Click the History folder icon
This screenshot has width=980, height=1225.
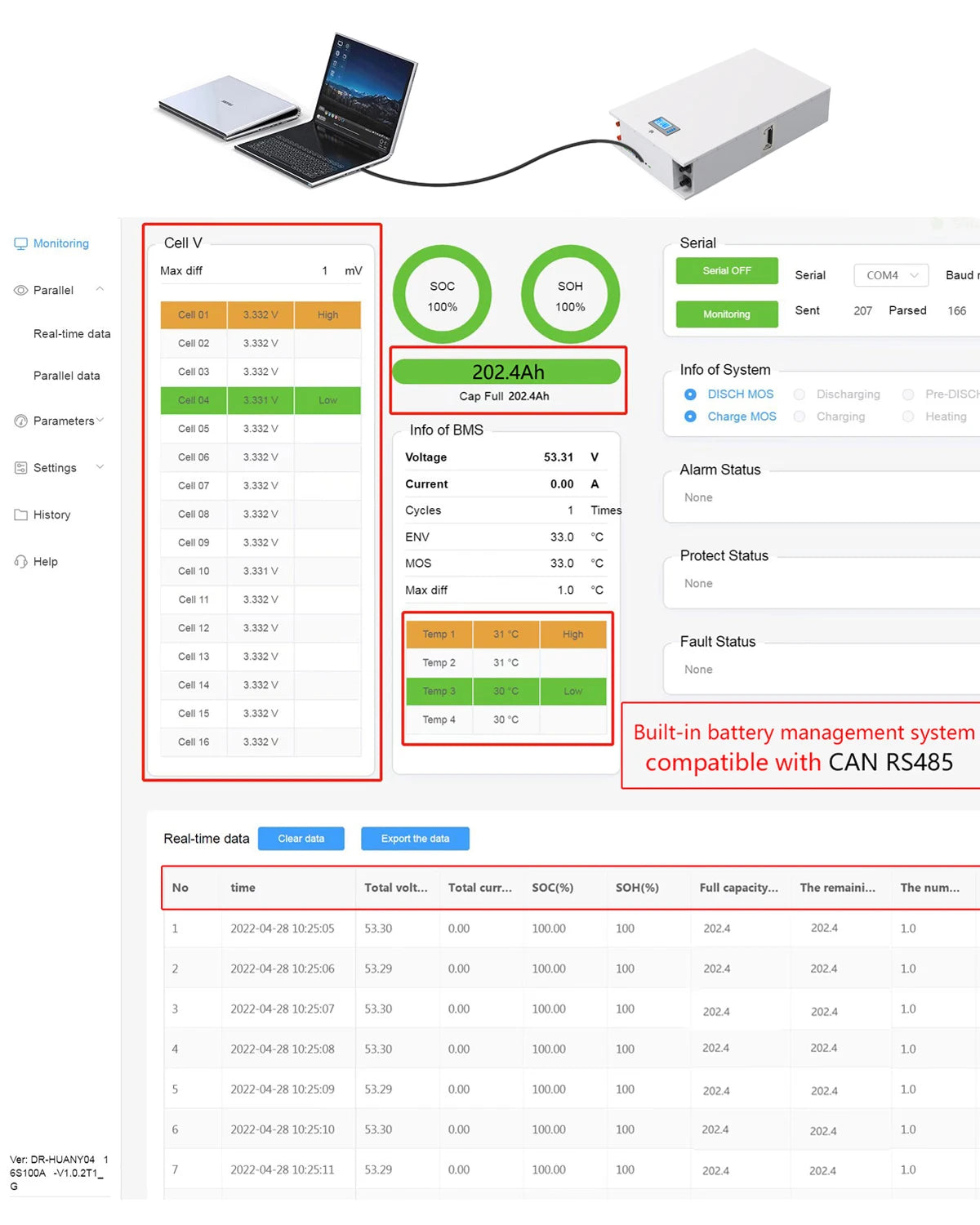pyautogui.click(x=20, y=514)
